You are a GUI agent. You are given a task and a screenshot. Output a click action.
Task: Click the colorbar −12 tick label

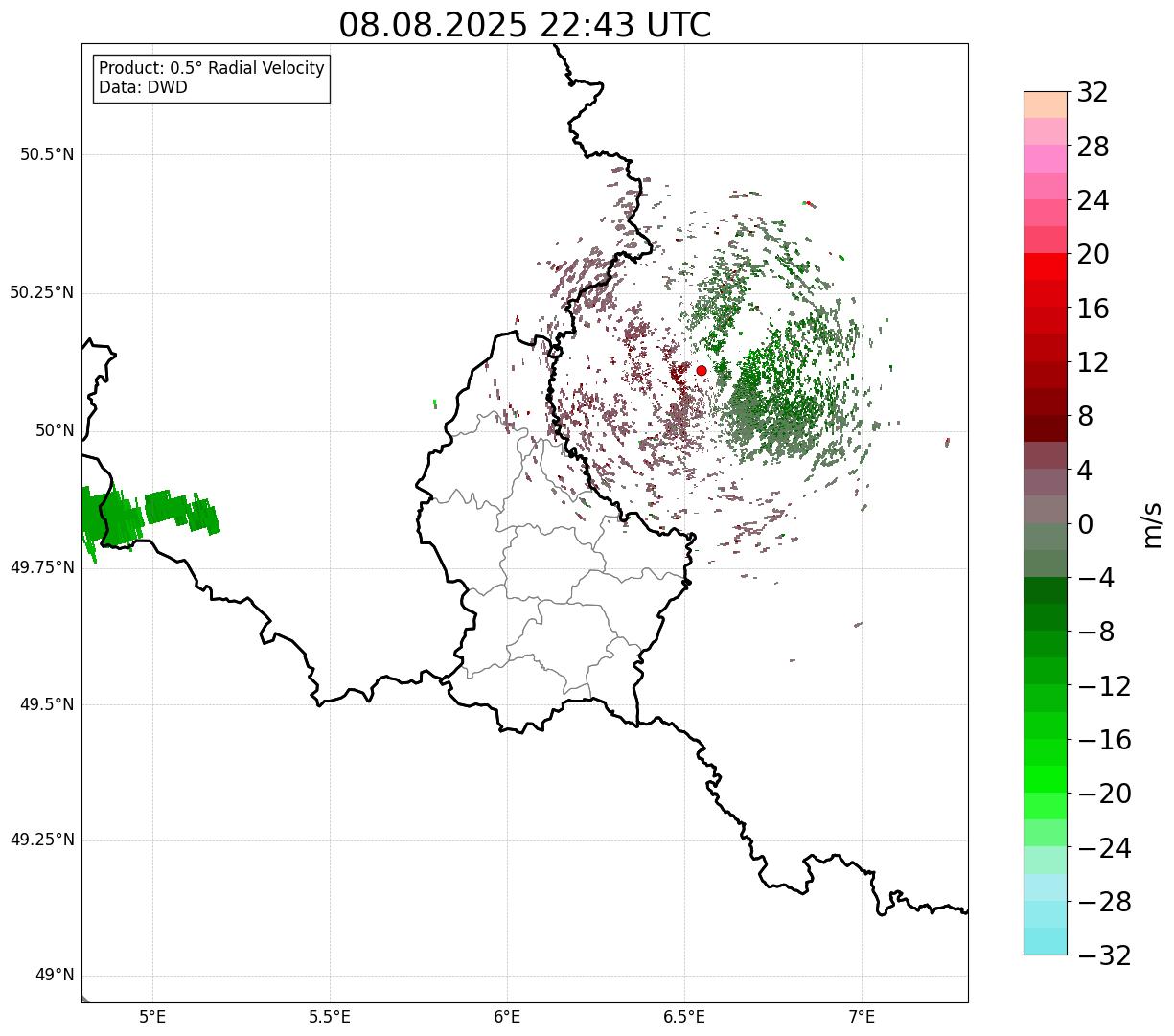pos(1104,686)
